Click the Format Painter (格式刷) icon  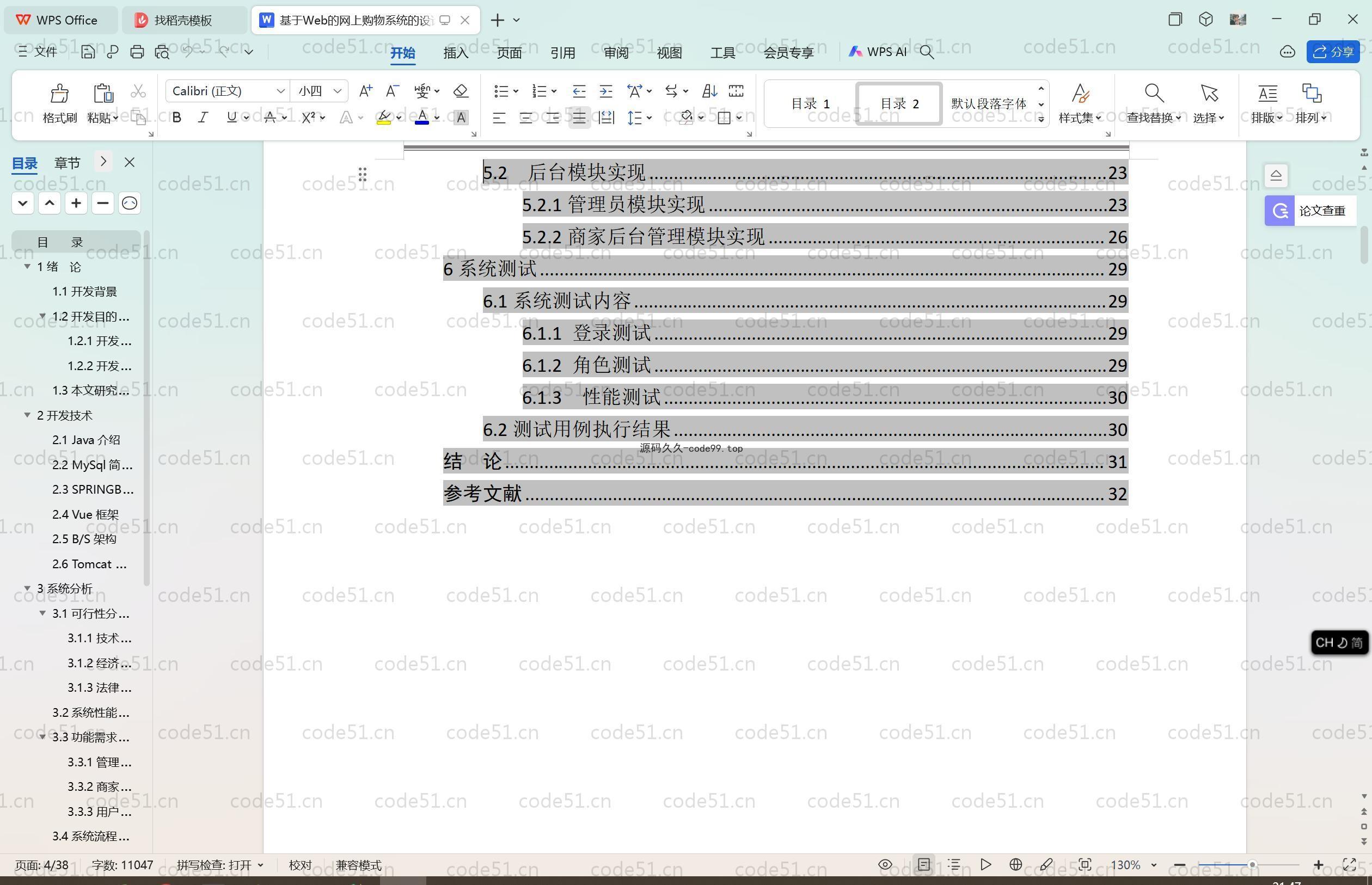(59, 93)
